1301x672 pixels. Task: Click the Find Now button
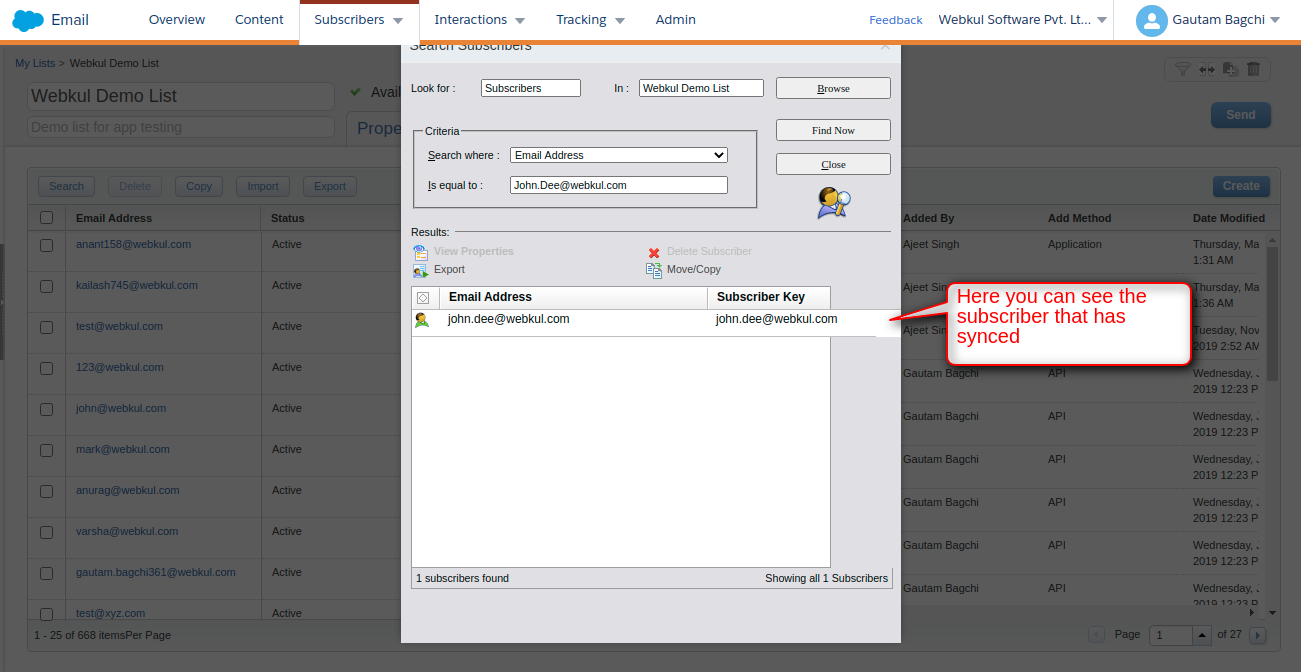coord(833,130)
